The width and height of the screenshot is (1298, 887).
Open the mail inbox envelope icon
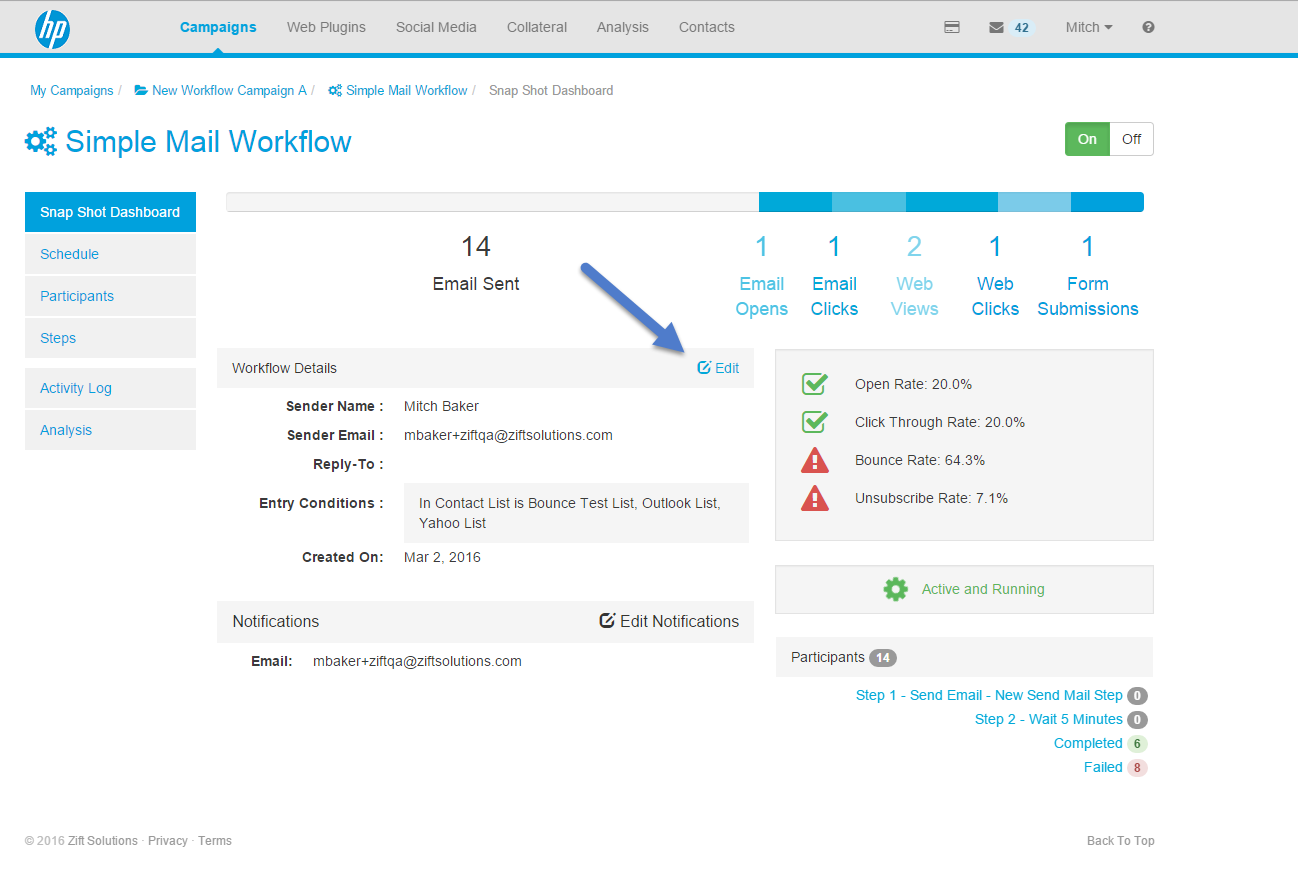pos(996,28)
